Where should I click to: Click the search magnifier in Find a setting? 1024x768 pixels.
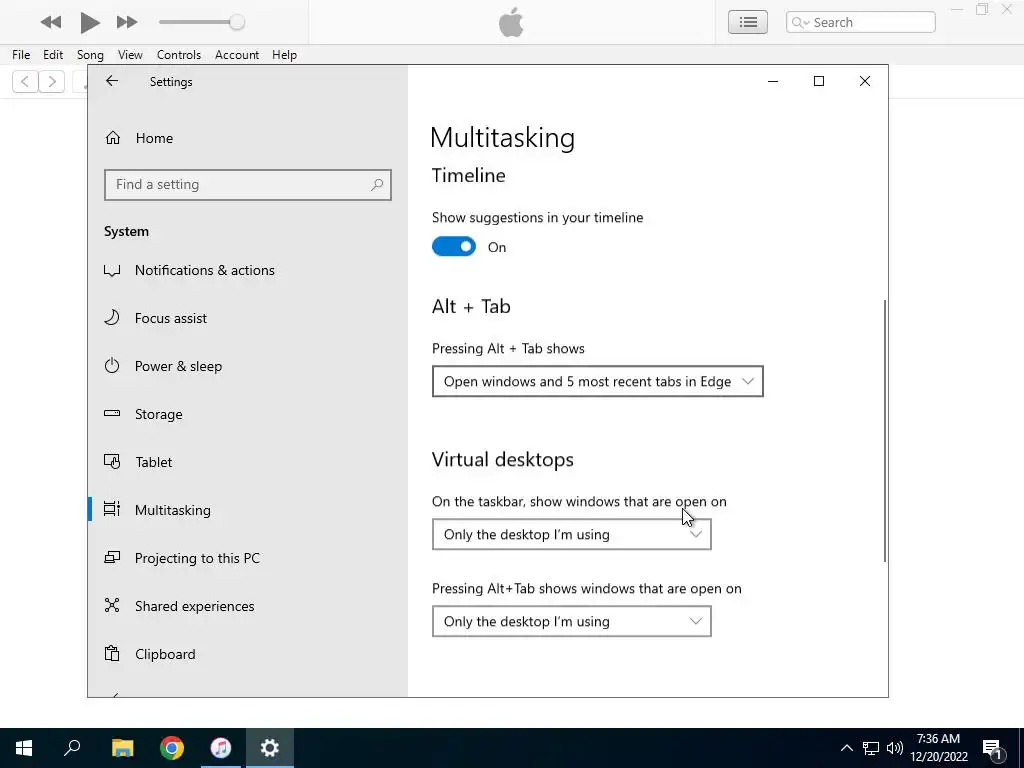(x=377, y=185)
